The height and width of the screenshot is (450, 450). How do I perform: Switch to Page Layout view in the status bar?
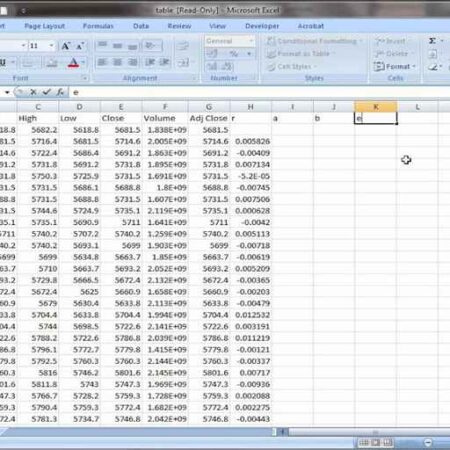376,443
